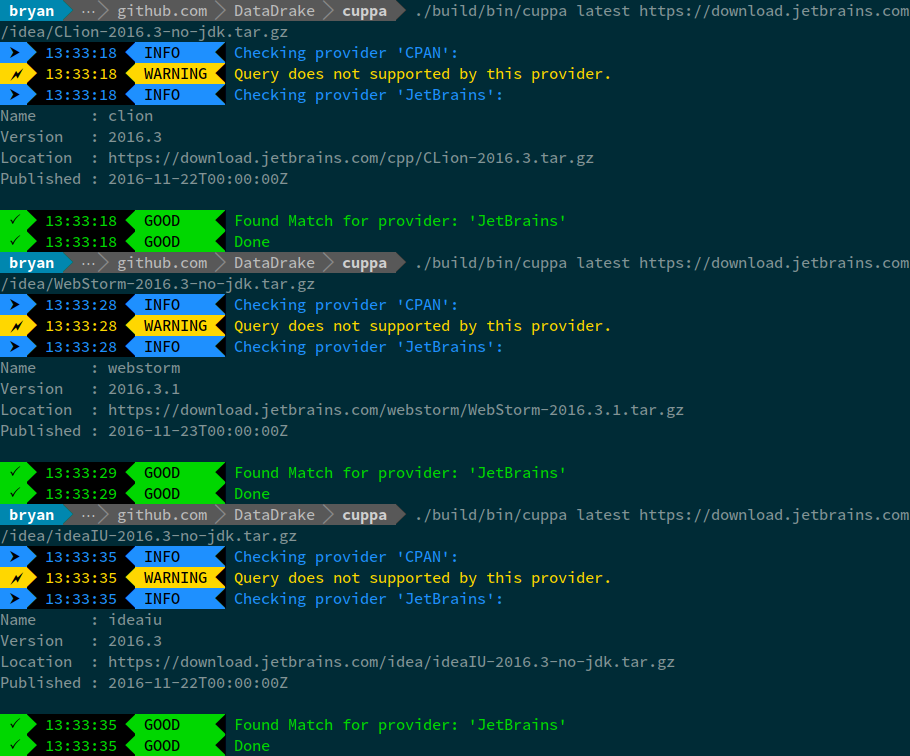Image resolution: width=910 pixels, height=756 pixels.
Task: Click the Location URL ending 'WebStorm-2016.3.1.tar.gz'
Action: [396, 410]
